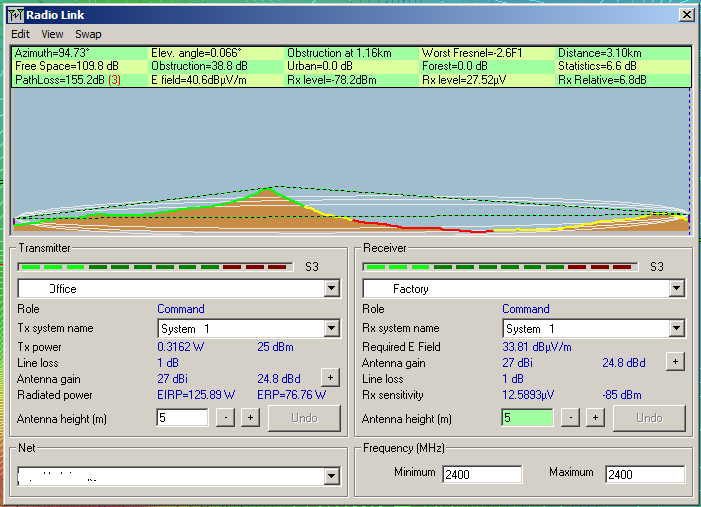Expand the Net selection dropdown
Image resolution: width=701 pixels, height=507 pixels.
[332, 477]
